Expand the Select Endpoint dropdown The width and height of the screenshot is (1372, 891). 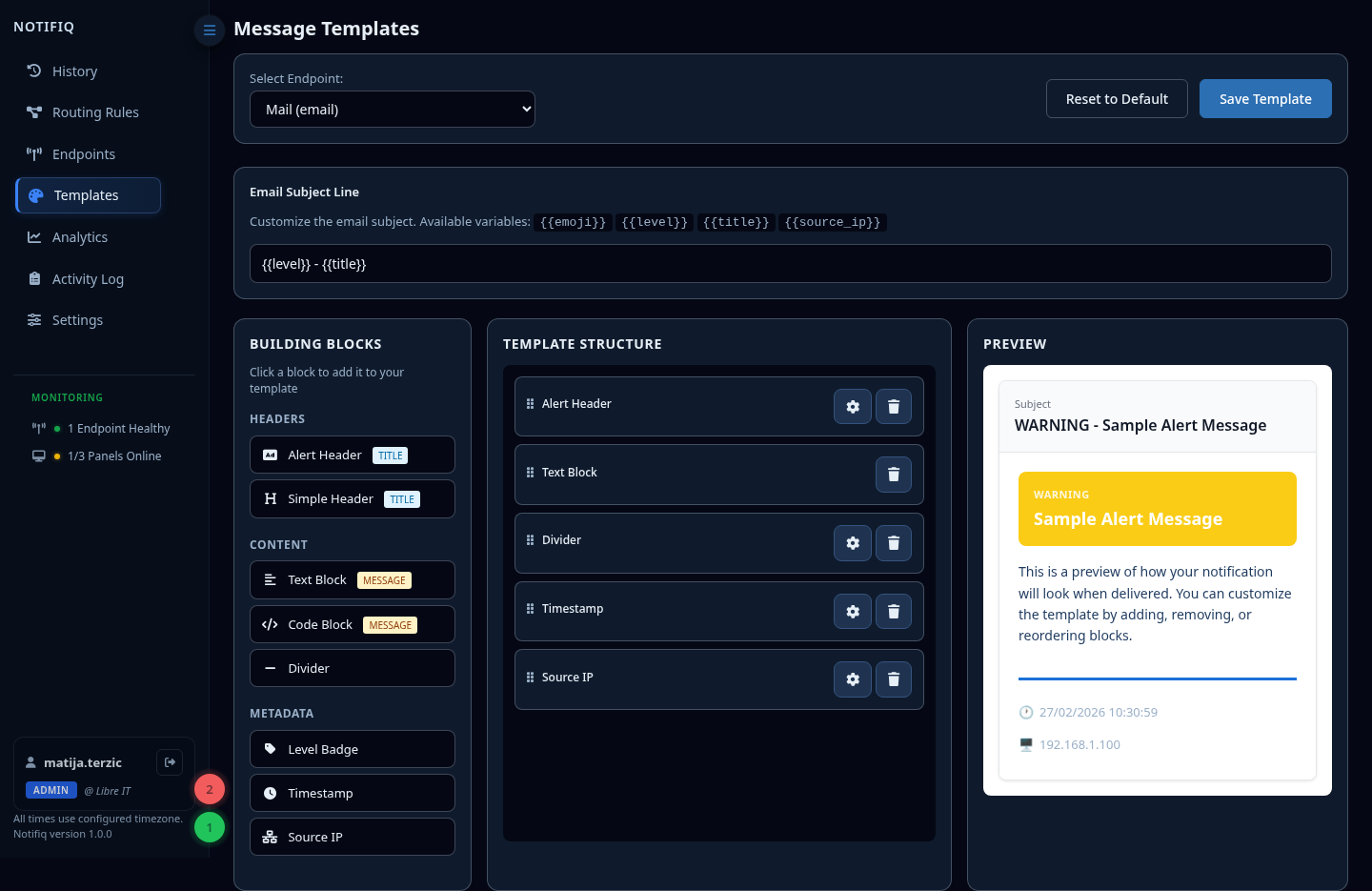393,110
